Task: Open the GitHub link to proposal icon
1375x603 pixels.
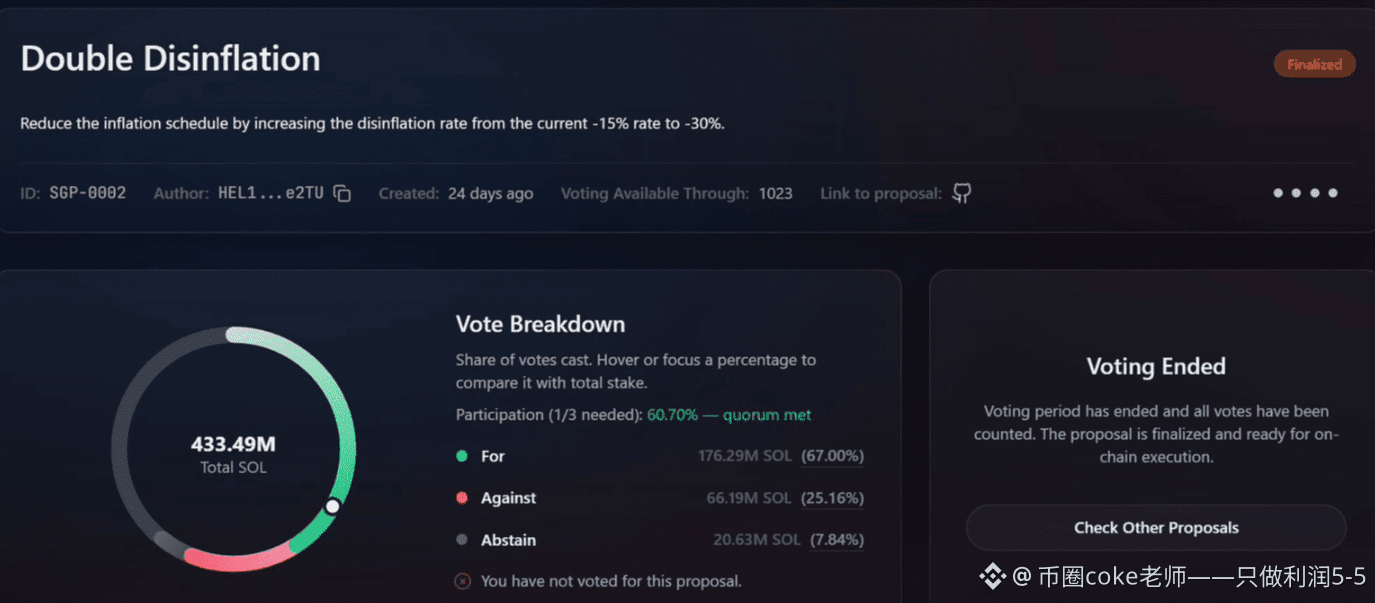Action: (962, 194)
